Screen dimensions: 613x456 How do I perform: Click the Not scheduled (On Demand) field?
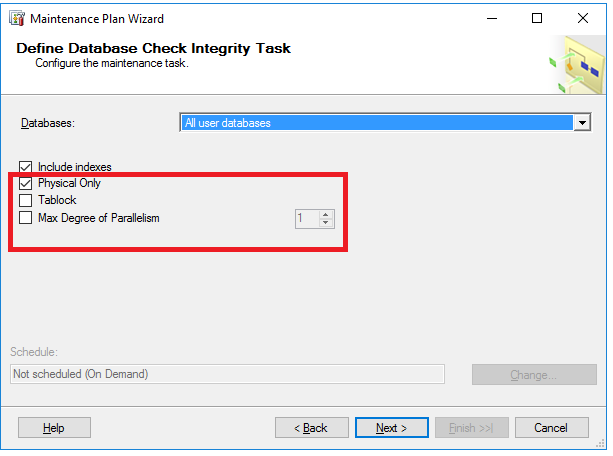click(226, 374)
